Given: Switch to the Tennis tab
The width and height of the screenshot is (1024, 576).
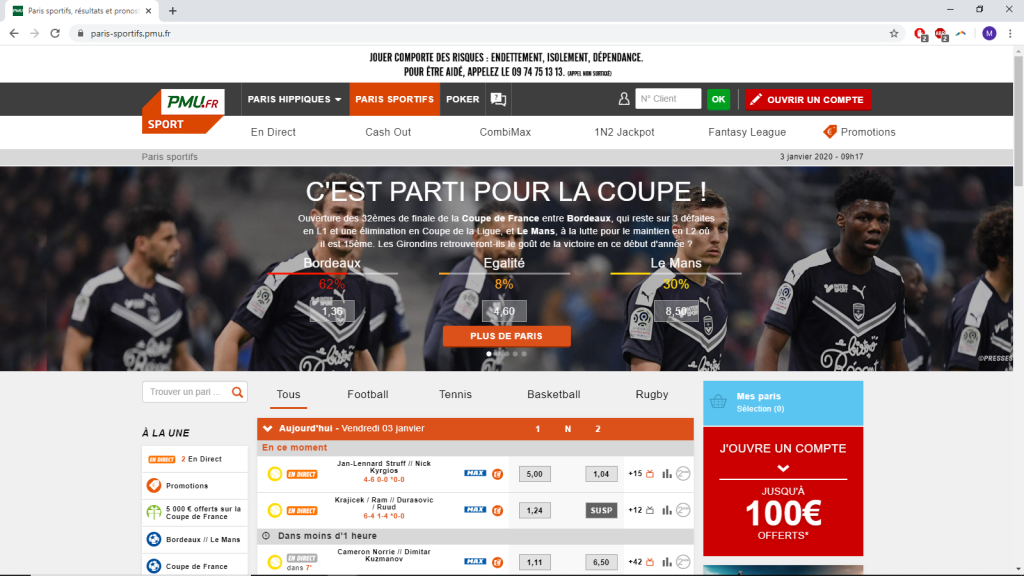Looking at the screenshot, I should pyautogui.click(x=455, y=394).
